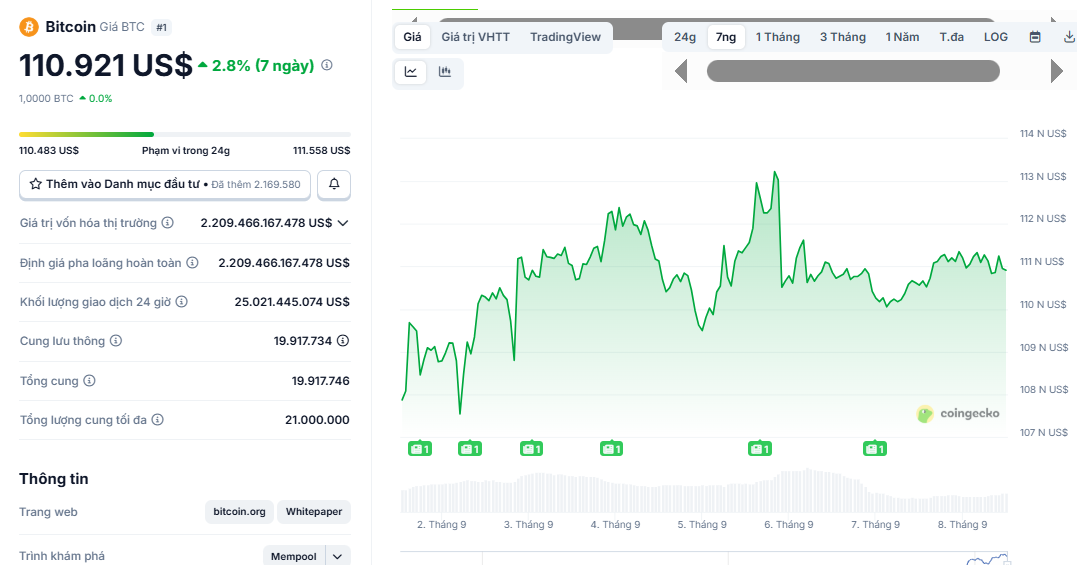Click the 19.917.746 total supply value
Viewport: 1089px width, 565px height.
pyautogui.click(x=321, y=380)
